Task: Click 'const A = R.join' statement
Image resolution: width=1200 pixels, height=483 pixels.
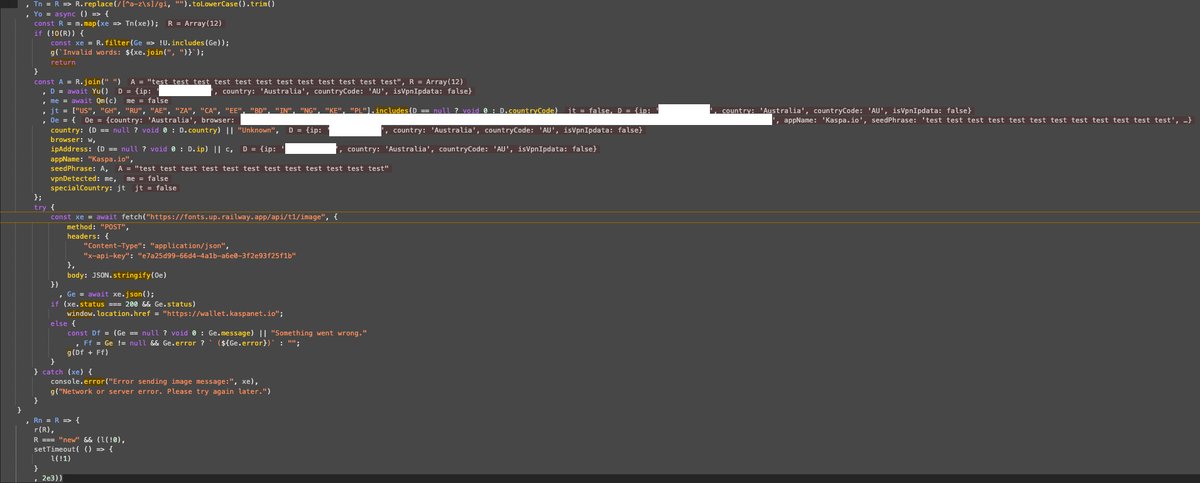Action: click(x=78, y=81)
